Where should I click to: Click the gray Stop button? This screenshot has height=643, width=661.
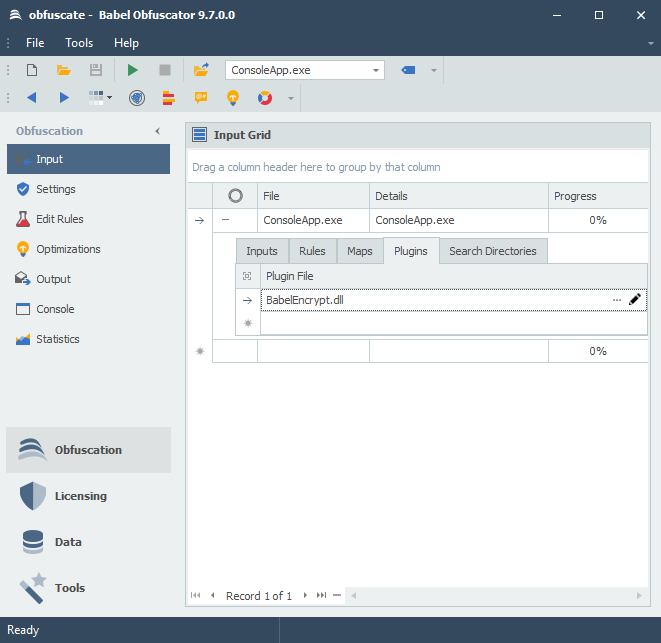coord(165,70)
